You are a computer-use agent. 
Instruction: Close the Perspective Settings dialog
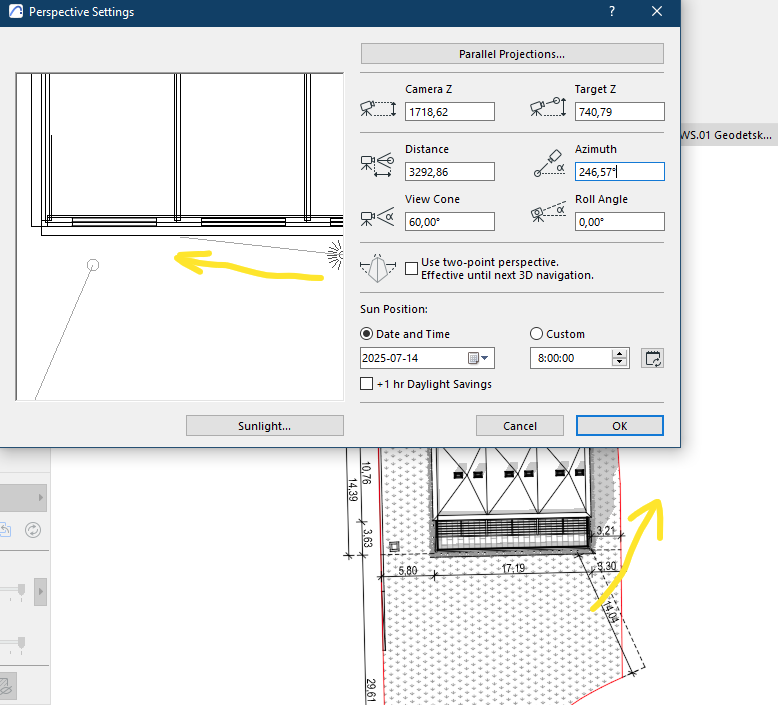pyautogui.click(x=657, y=11)
